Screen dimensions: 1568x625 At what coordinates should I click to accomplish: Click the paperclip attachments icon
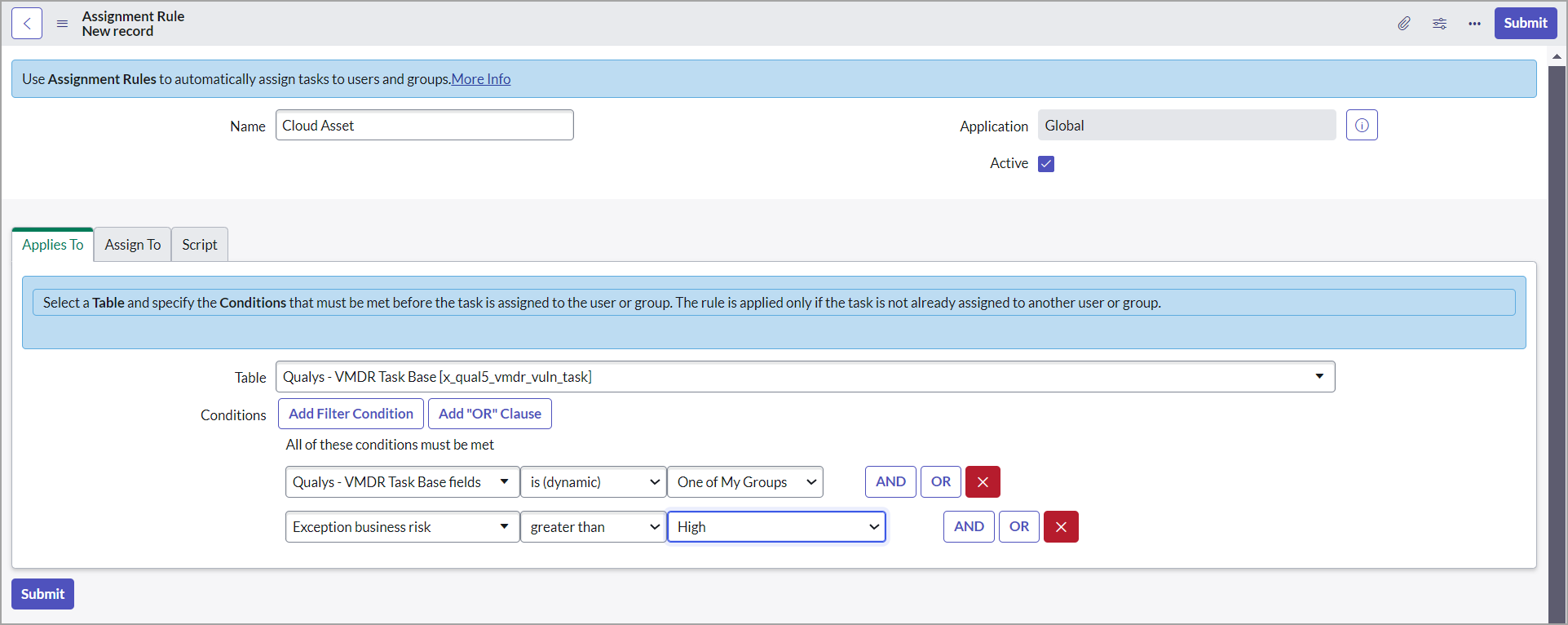[1403, 24]
